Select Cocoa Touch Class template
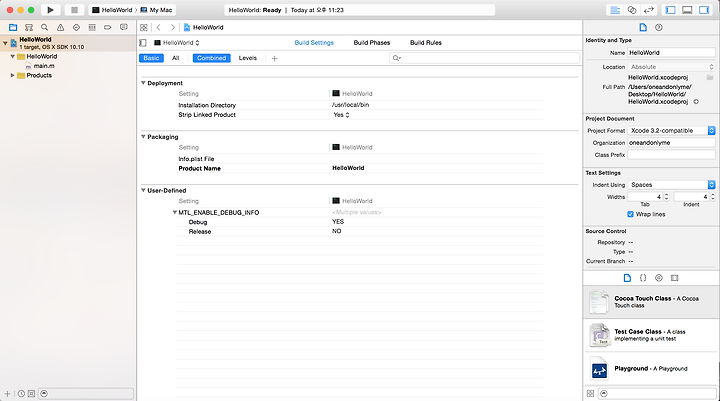720x401 pixels. coord(651,302)
